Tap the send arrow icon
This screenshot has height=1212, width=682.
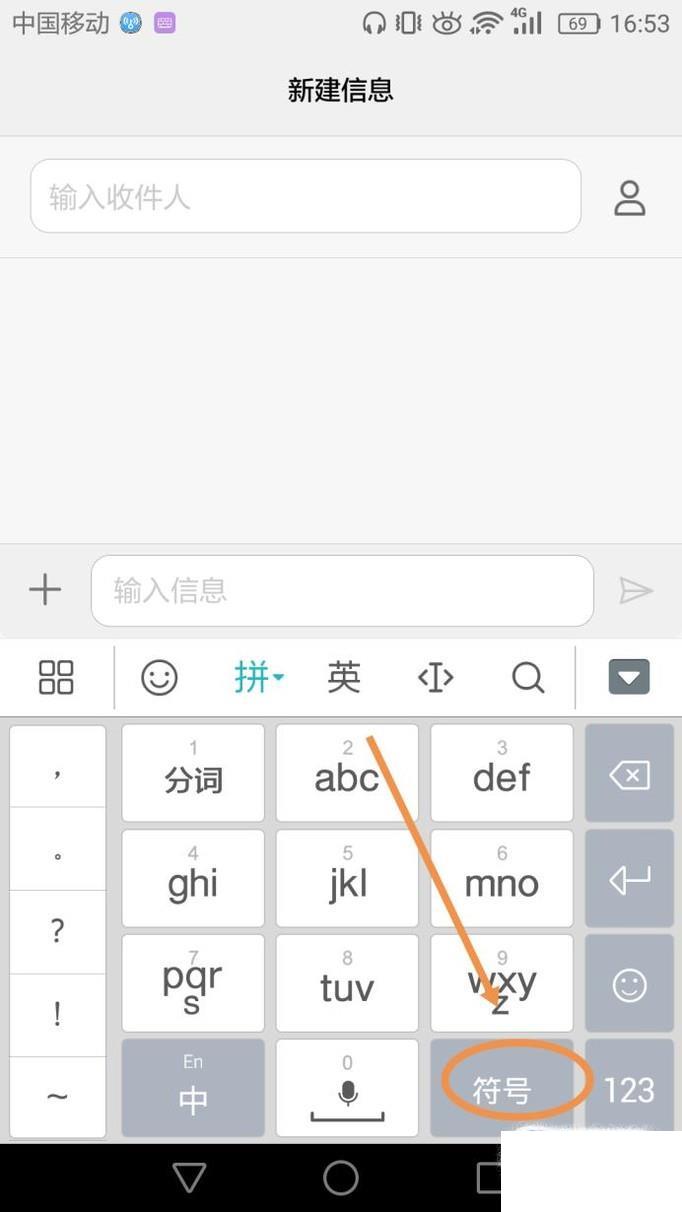coord(635,590)
